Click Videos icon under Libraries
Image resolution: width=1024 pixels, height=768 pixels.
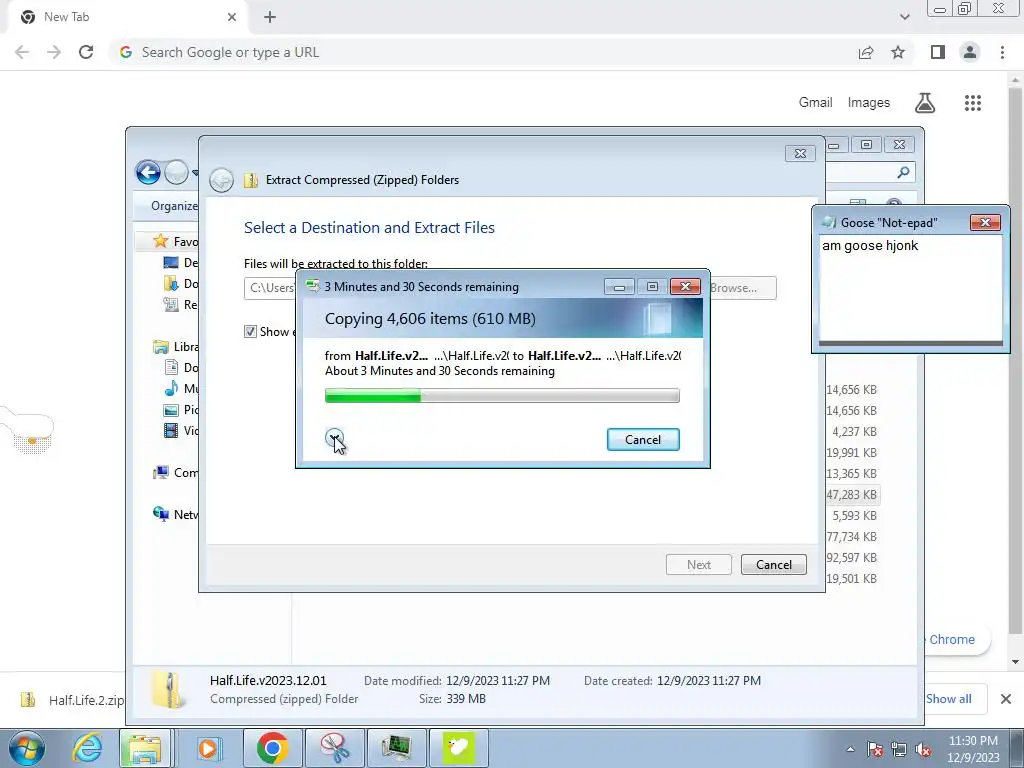coord(170,430)
